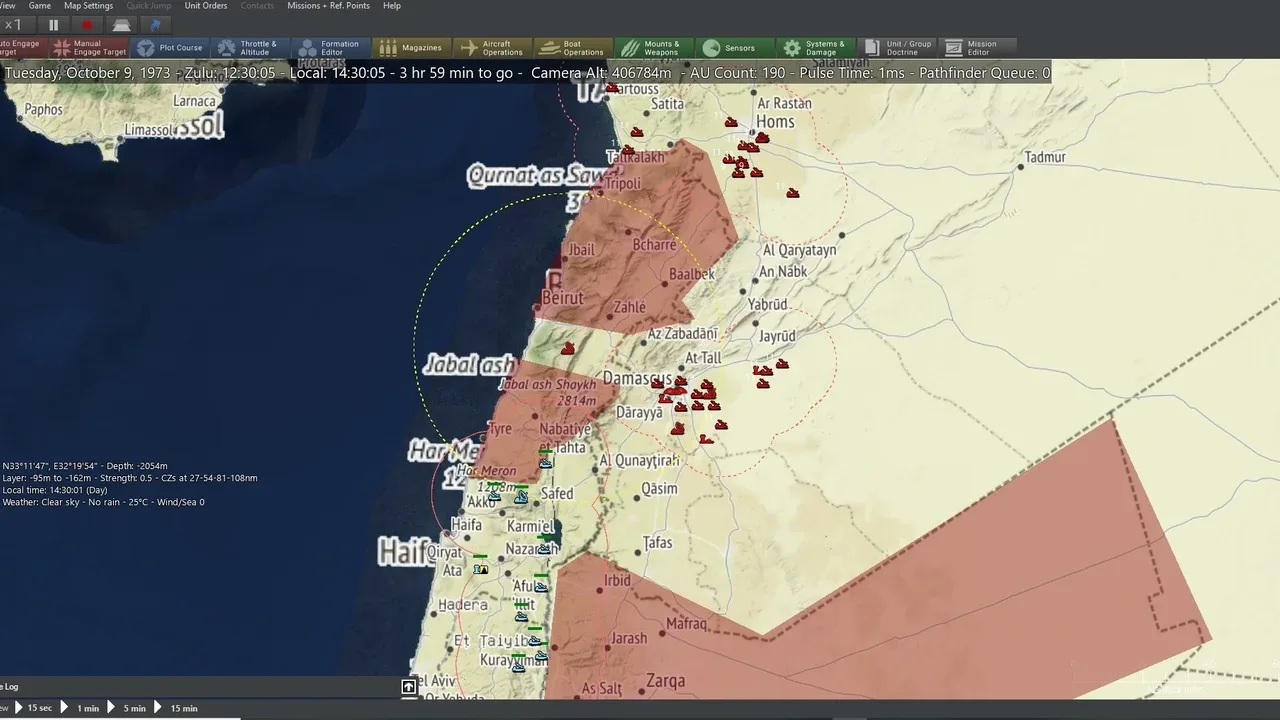Click the time compression x1 button
Screen dimensions: 1280x720
14,25
